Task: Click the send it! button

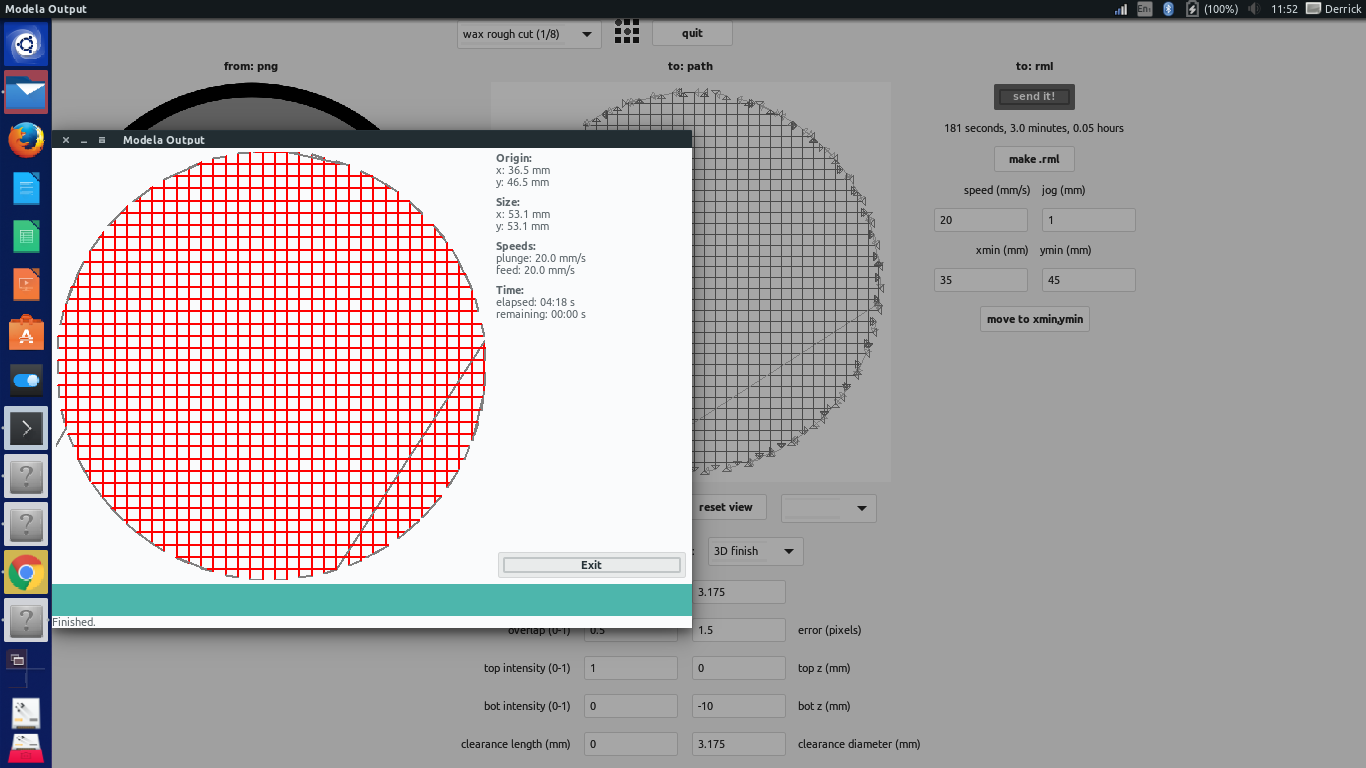Action: tap(1034, 96)
